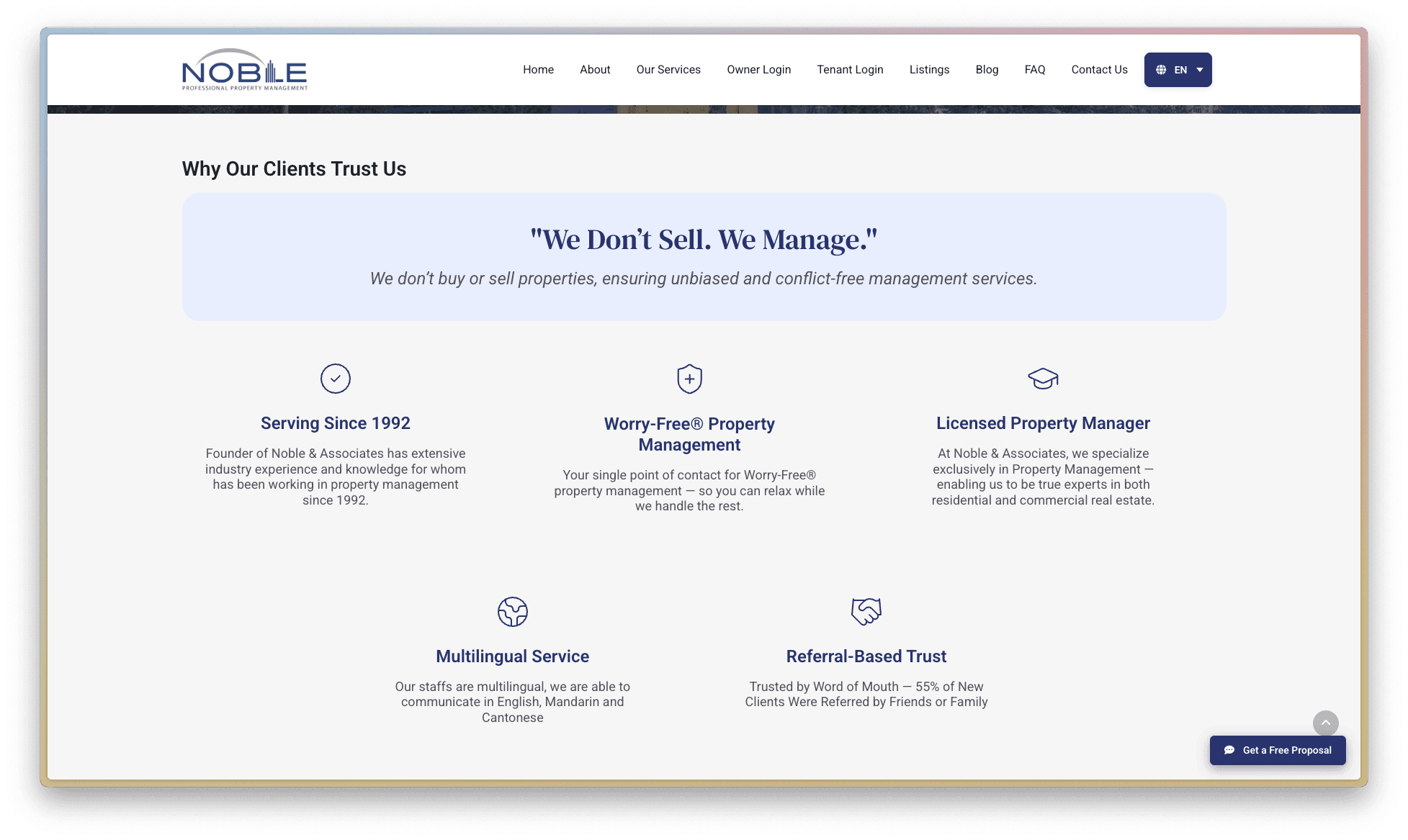Screen dimensions: 1408x840
Task: Click the checkmark circle icon
Action: click(336, 379)
